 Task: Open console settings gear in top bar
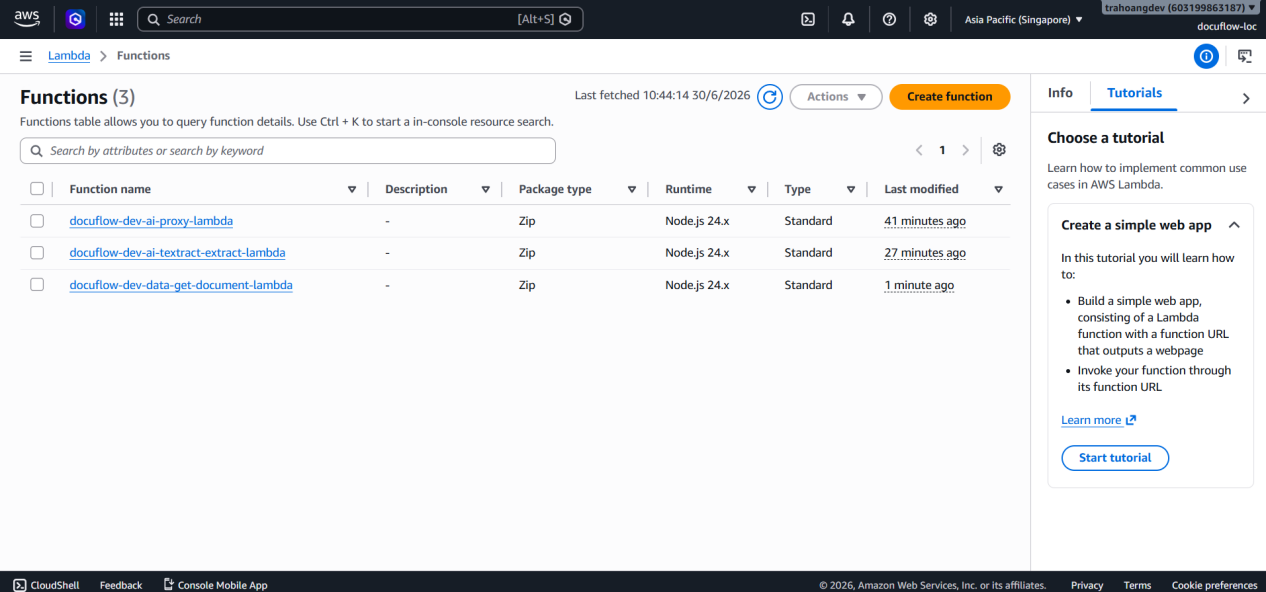(930, 19)
